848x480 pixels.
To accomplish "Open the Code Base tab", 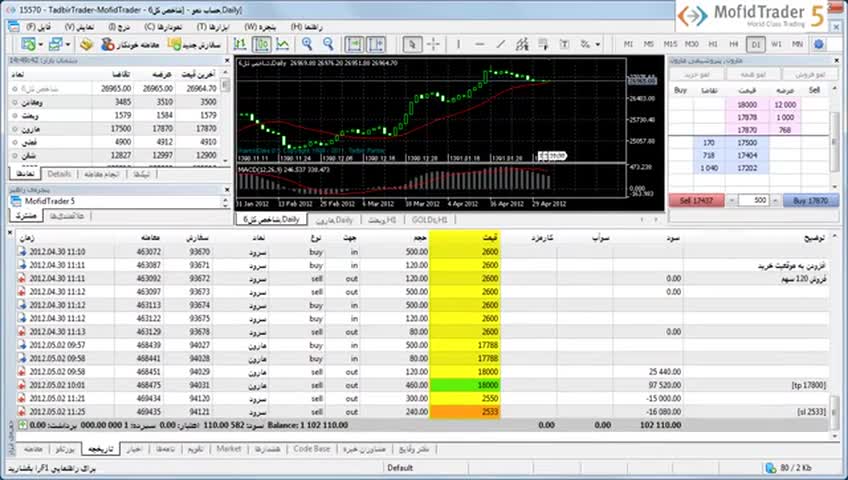I will 312,449.
